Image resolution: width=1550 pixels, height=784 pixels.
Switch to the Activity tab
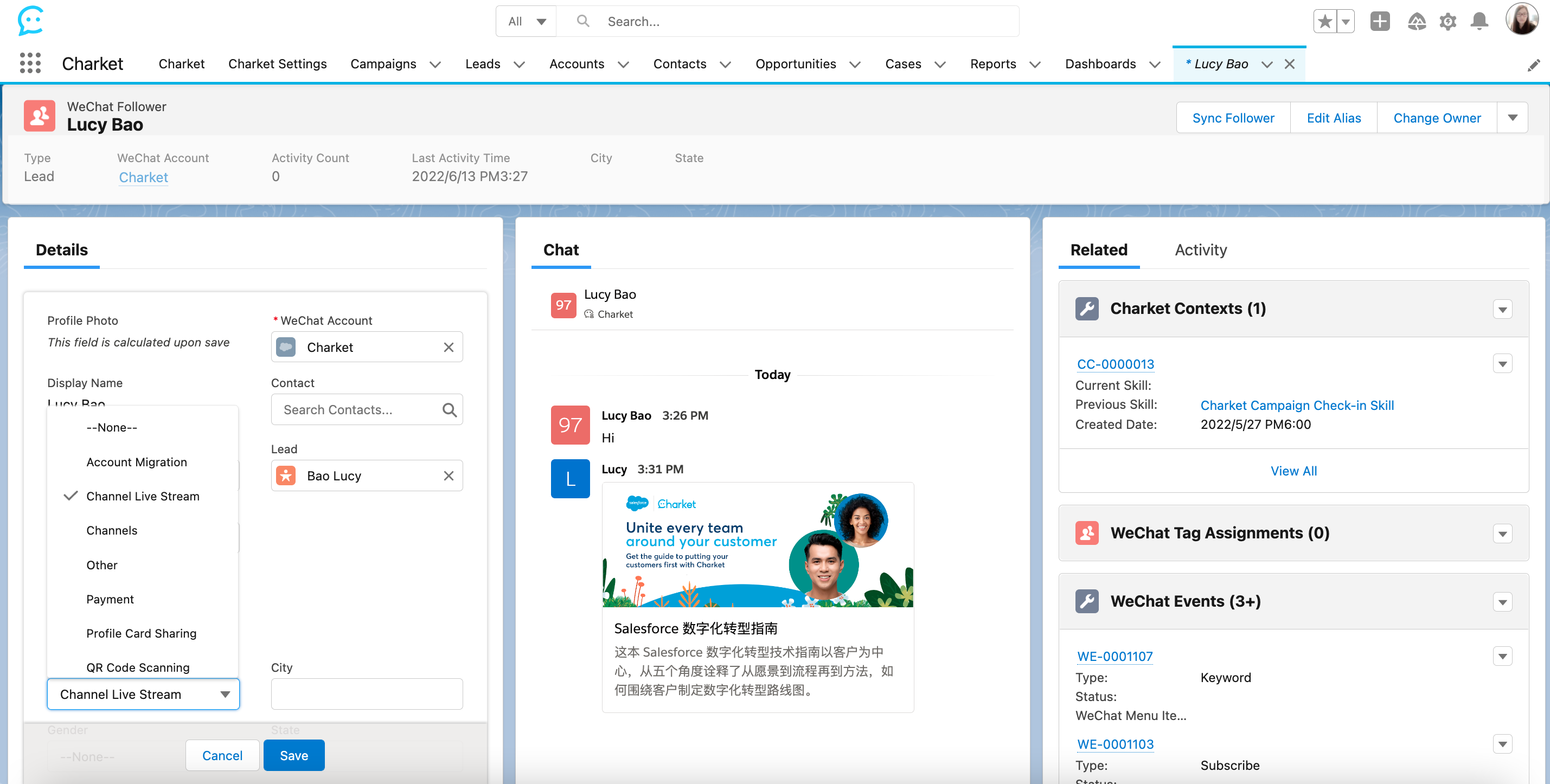(x=1200, y=250)
